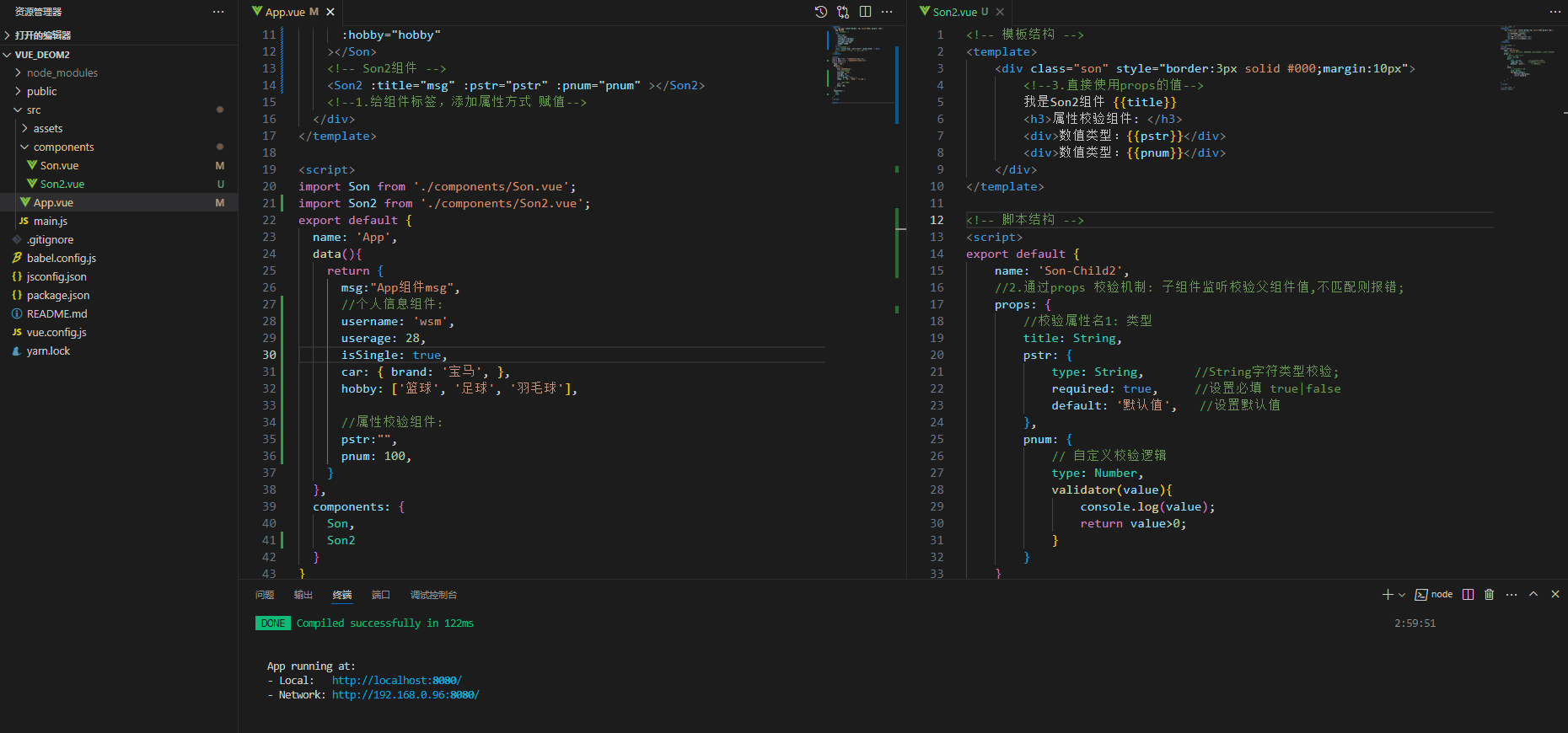Close the bottom terminal panel
1568x733 pixels.
(x=1555, y=595)
